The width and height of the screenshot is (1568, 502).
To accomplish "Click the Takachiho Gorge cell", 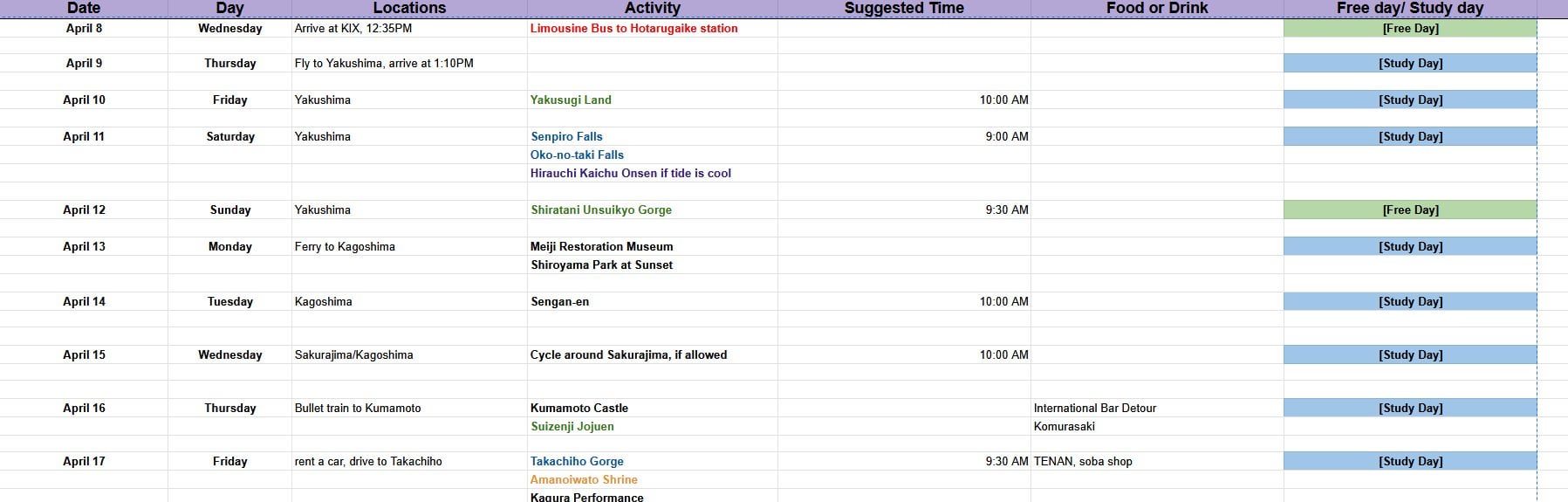I will click(x=652, y=461).
